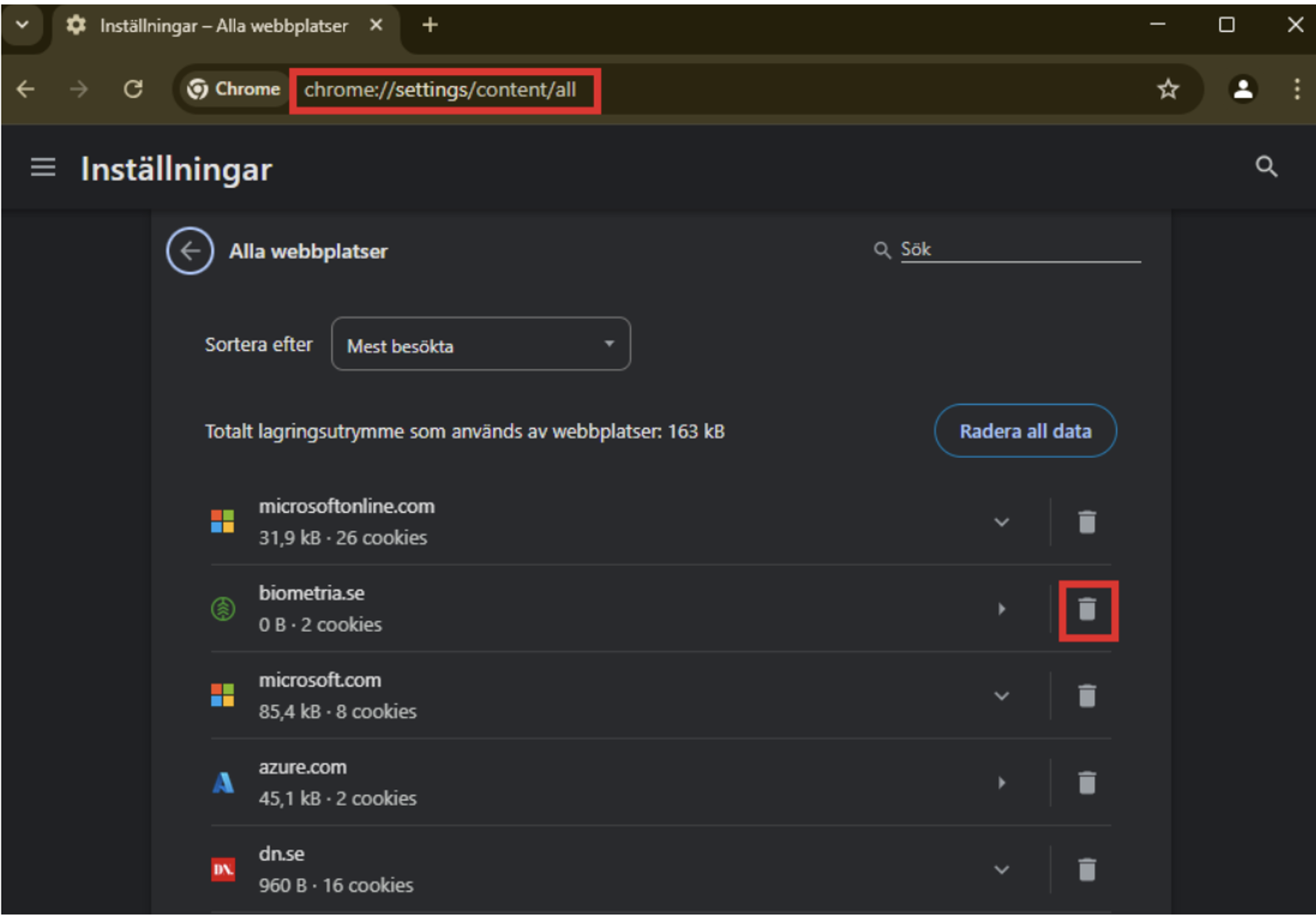The width and height of the screenshot is (1316, 916).
Task: Delete biometria.se site data with trash icon
Action: coord(1087,609)
